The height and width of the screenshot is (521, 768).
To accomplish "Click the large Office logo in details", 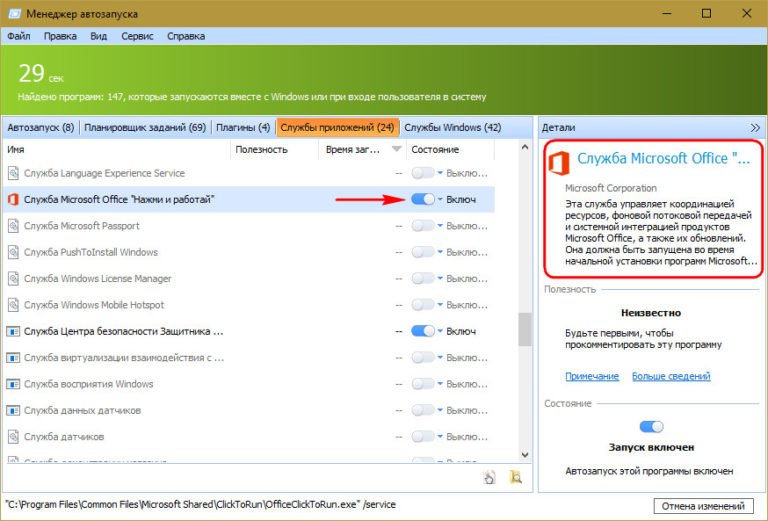I will (x=559, y=161).
